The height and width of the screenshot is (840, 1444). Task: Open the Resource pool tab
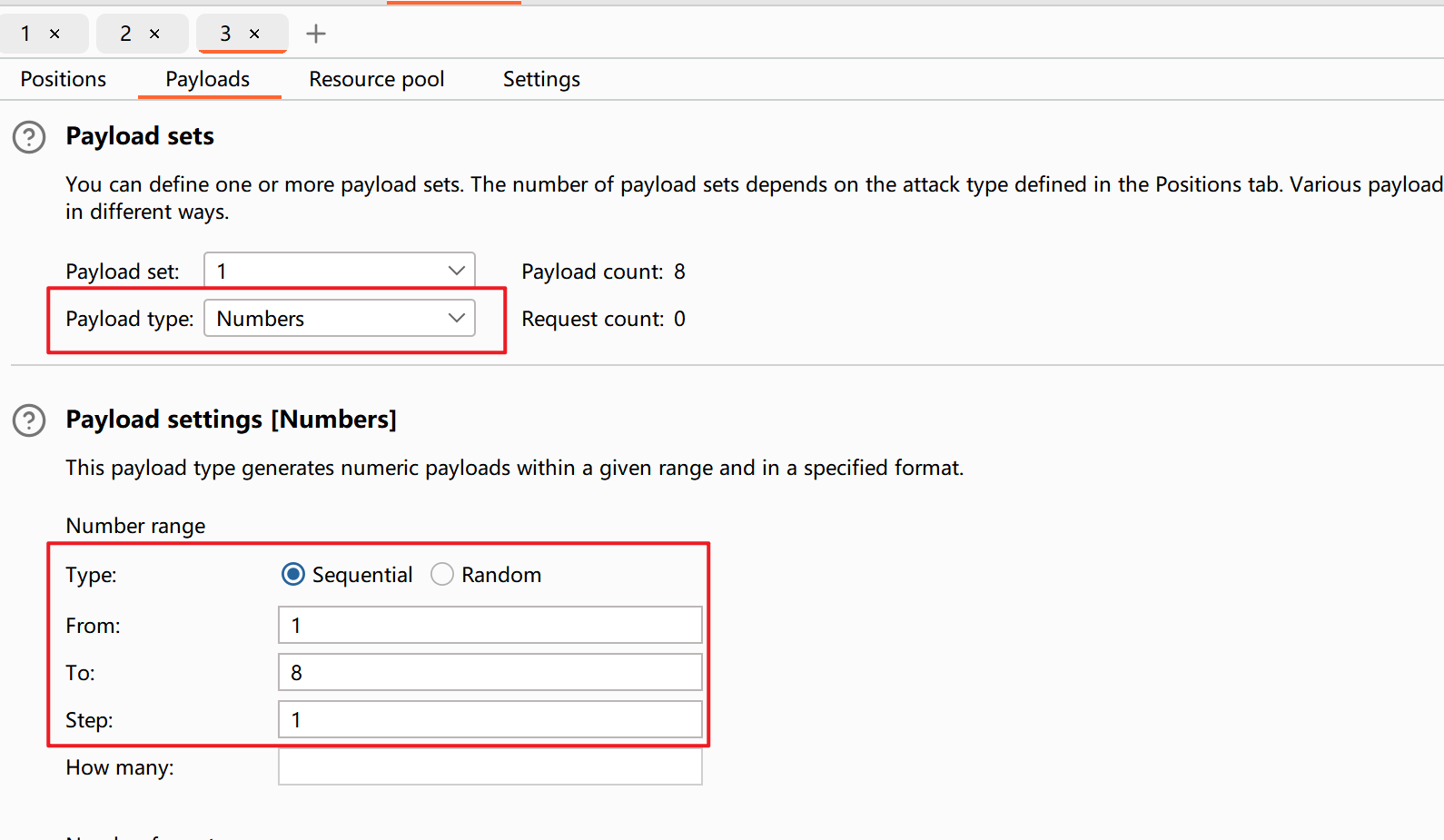click(x=376, y=79)
